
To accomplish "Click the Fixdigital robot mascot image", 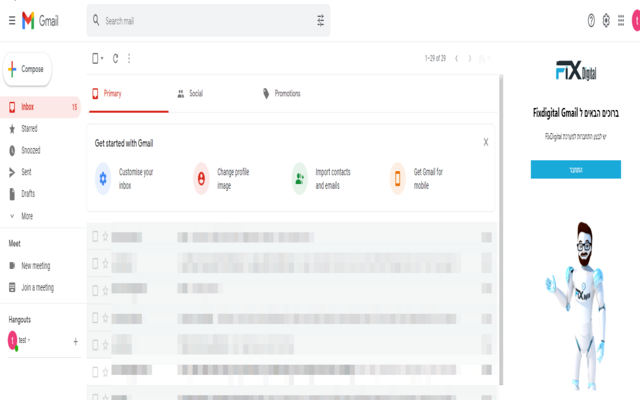I will tap(577, 306).
